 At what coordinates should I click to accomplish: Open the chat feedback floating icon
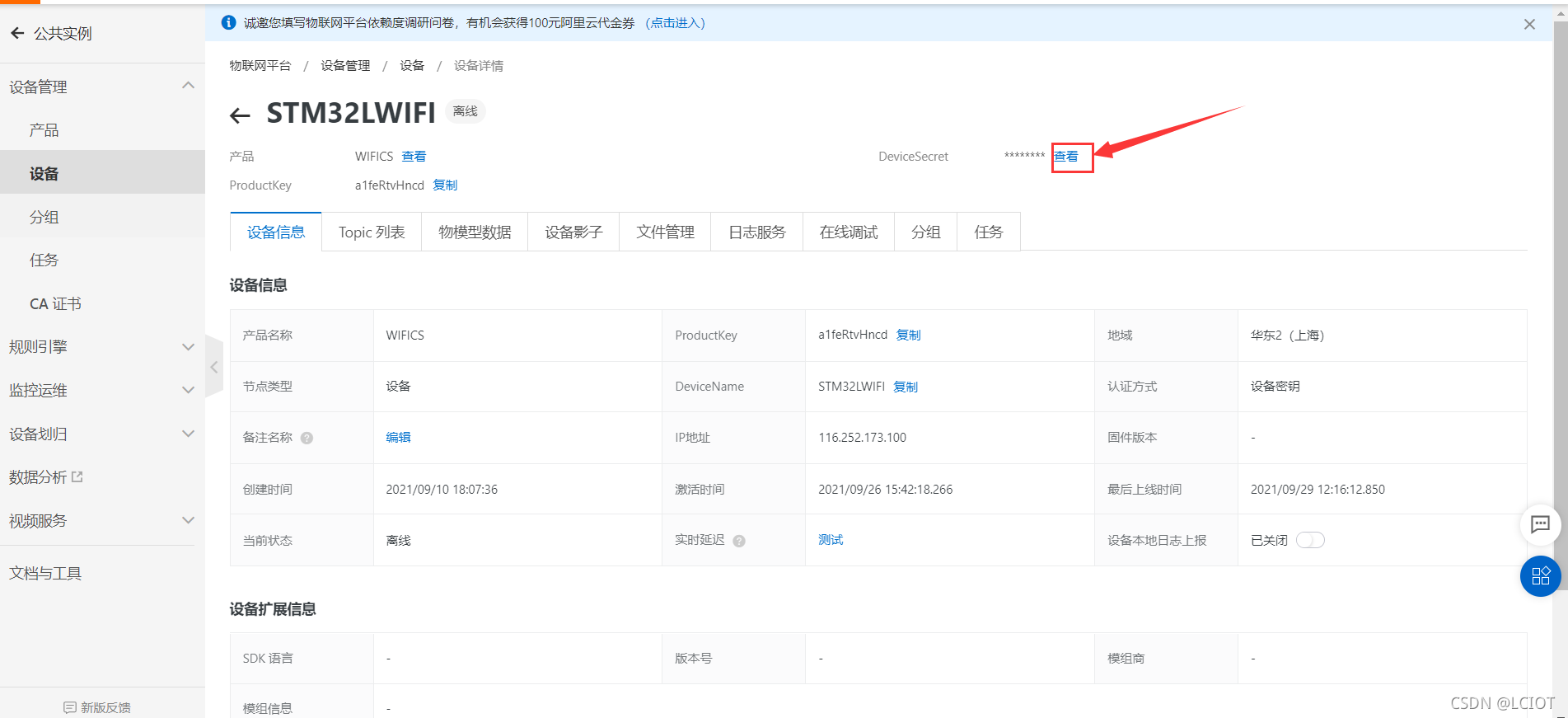[1540, 524]
